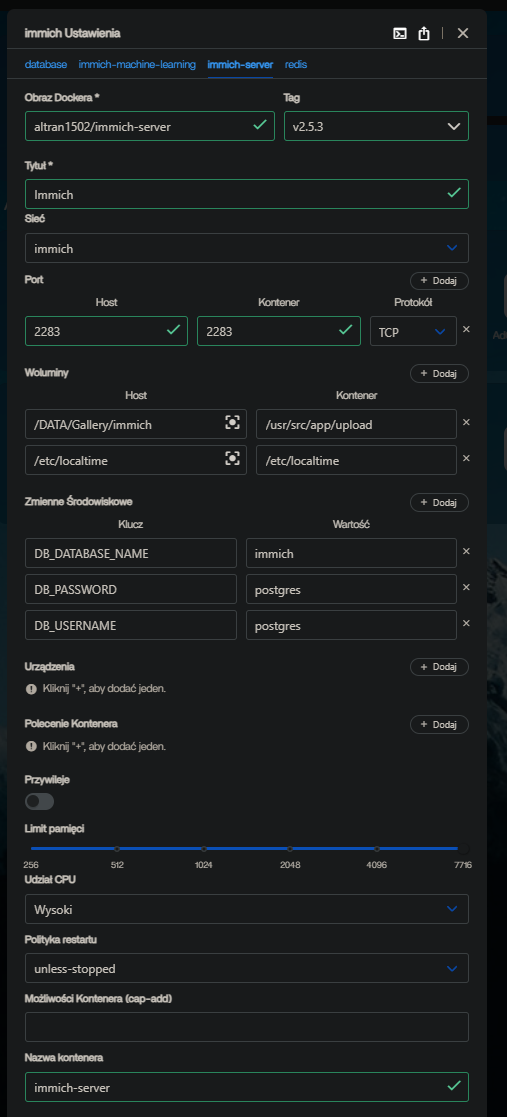
Task: Click the /usr/src/app/upload container path field
Action: pyautogui.click(x=356, y=424)
